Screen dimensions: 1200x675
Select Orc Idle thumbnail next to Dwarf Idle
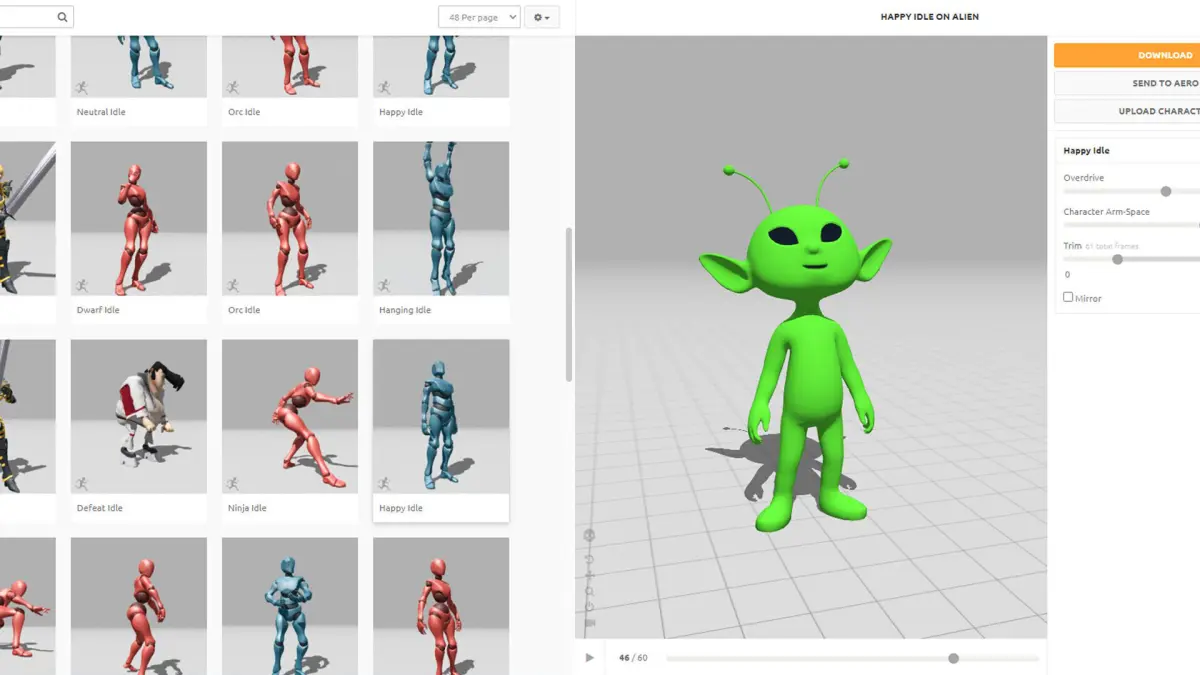[x=290, y=218]
